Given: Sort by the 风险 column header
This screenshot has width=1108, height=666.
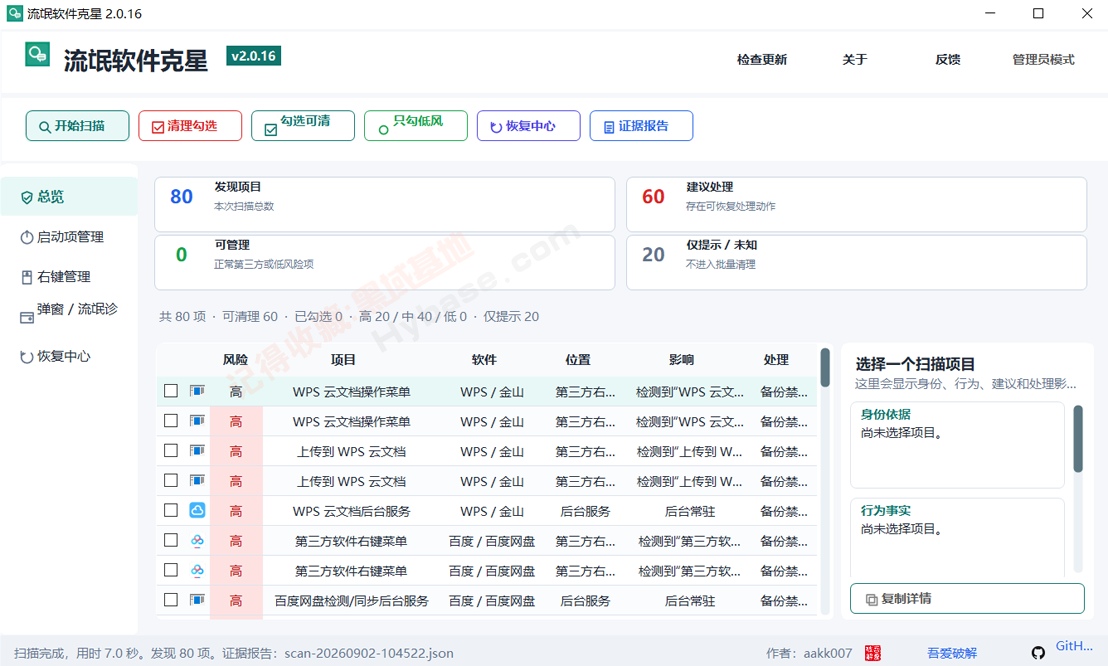Looking at the screenshot, I should pos(235,360).
